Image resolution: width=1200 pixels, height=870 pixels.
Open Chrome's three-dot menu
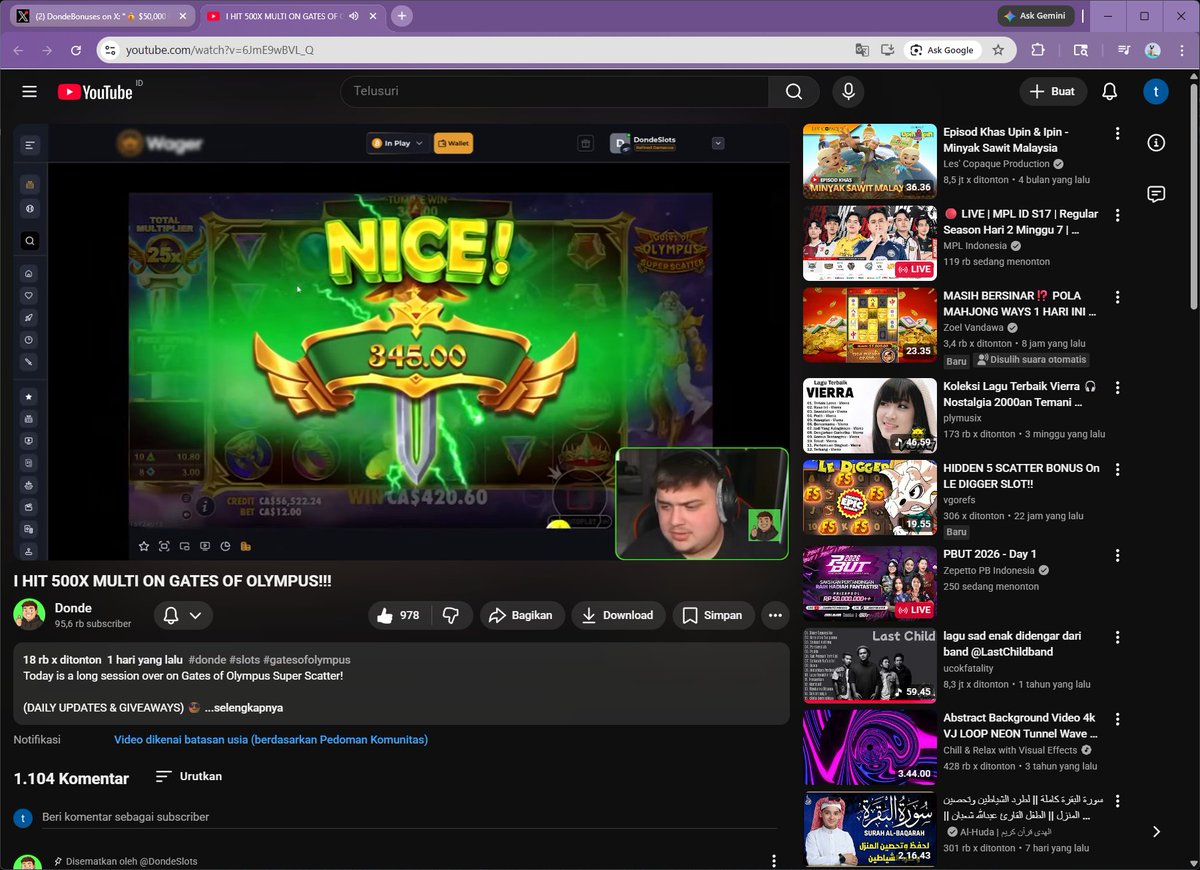1181,50
